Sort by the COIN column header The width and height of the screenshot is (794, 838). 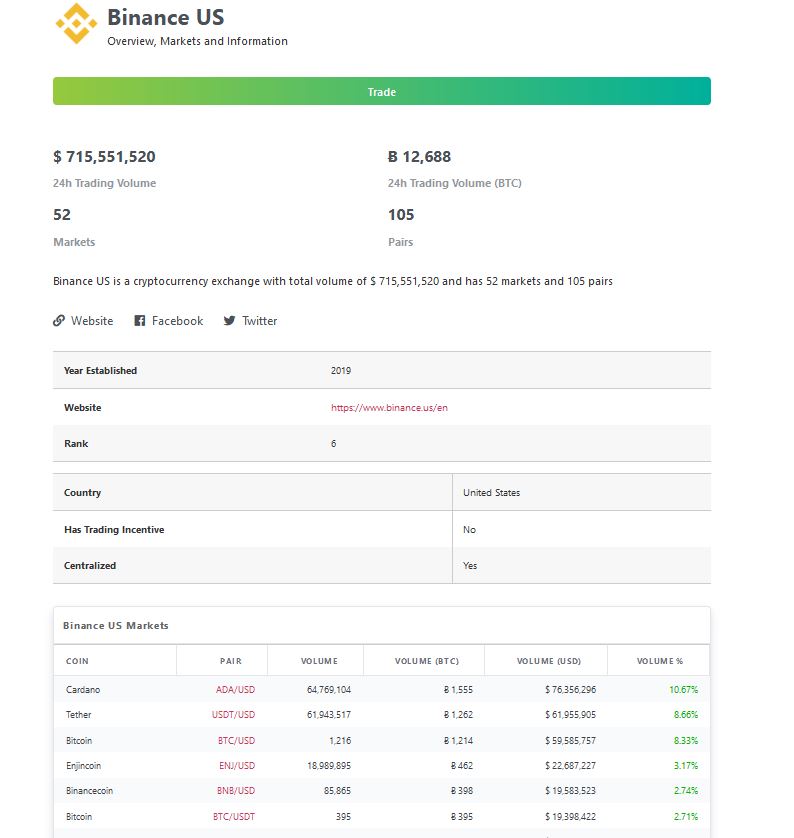pyautogui.click(x=77, y=661)
